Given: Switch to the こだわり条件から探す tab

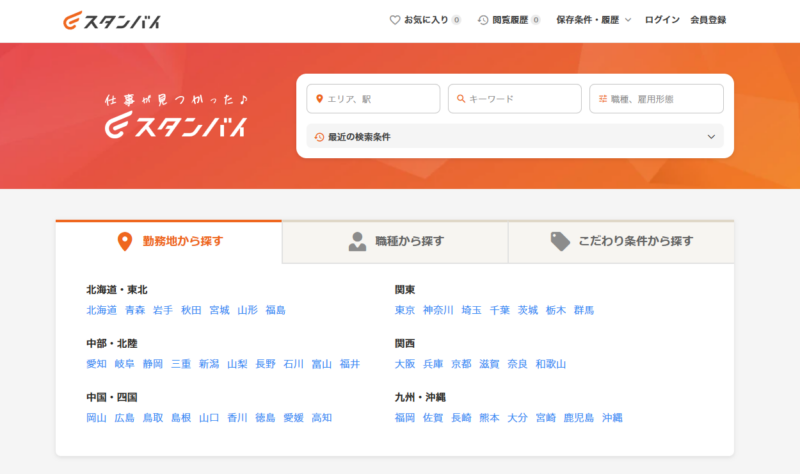Looking at the screenshot, I should point(621,241).
